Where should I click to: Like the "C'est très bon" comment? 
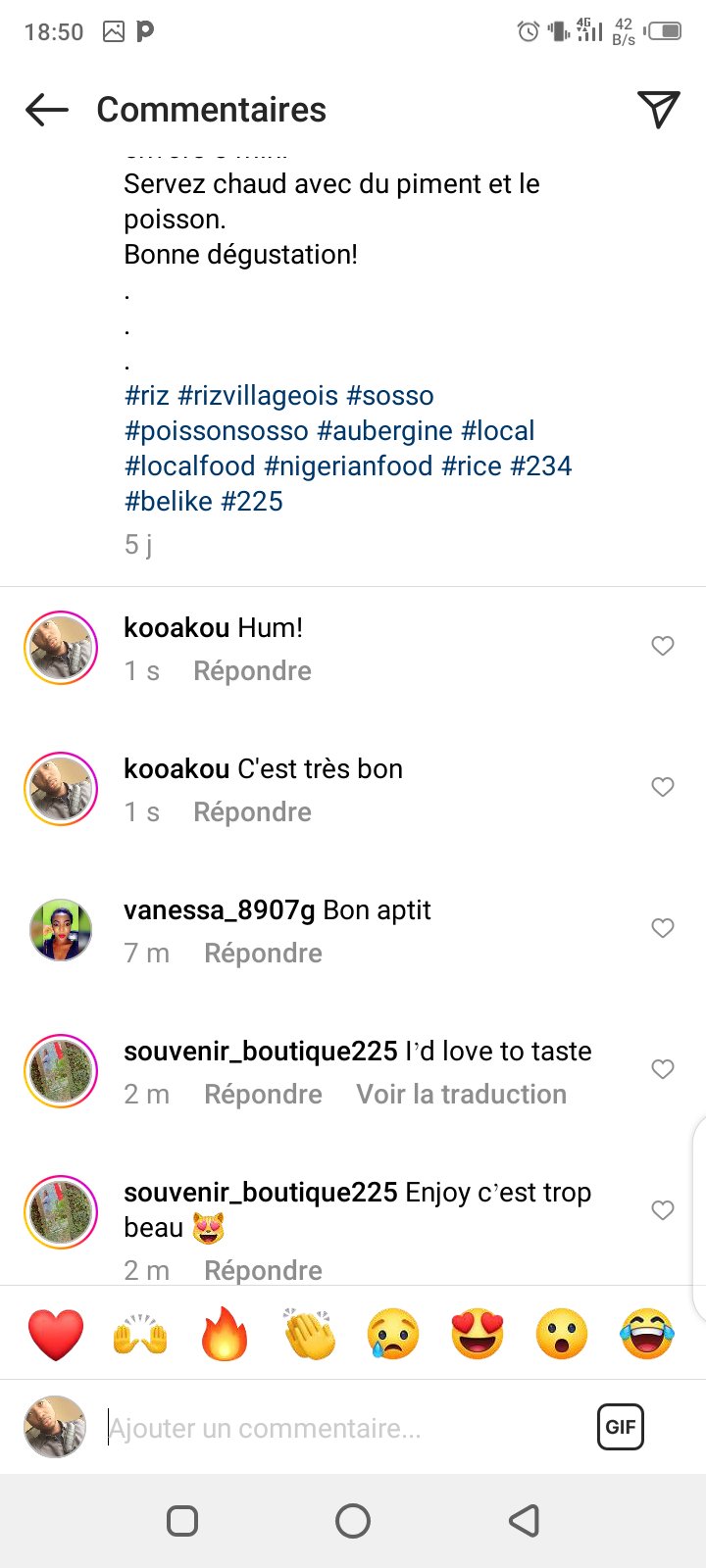(x=663, y=787)
